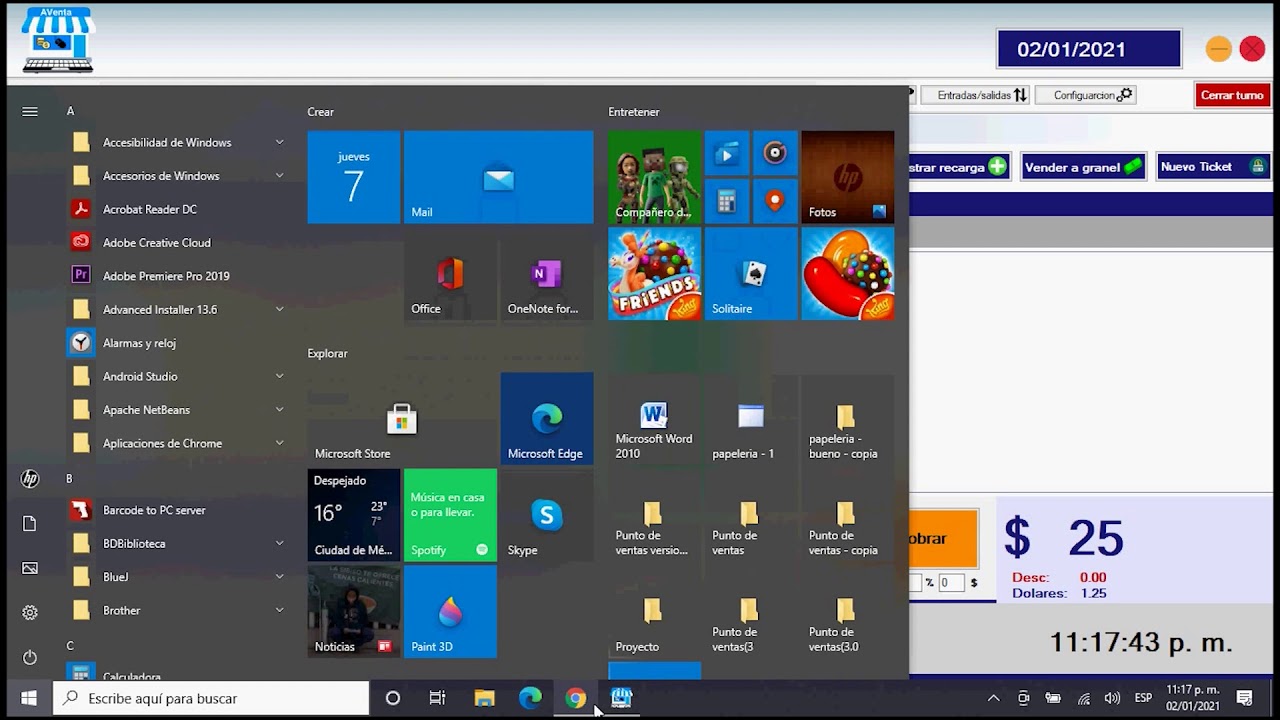1280x720 pixels.
Task: Open Task View on the taskbar
Action: click(437, 698)
